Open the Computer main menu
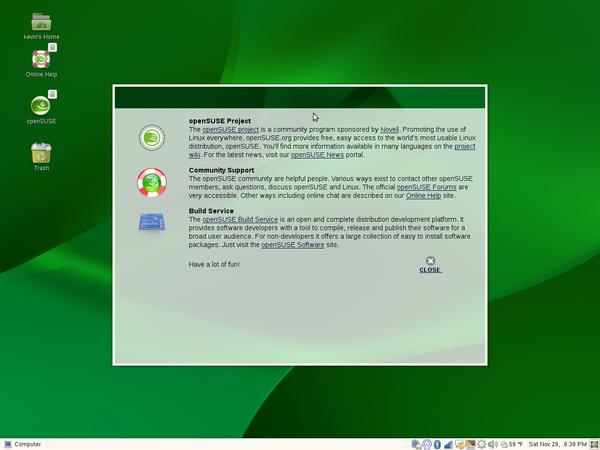 tap(22, 444)
